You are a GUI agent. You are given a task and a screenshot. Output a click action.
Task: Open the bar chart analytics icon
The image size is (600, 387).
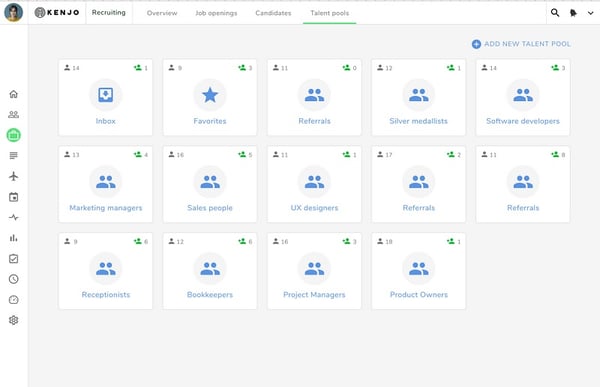click(x=13, y=238)
